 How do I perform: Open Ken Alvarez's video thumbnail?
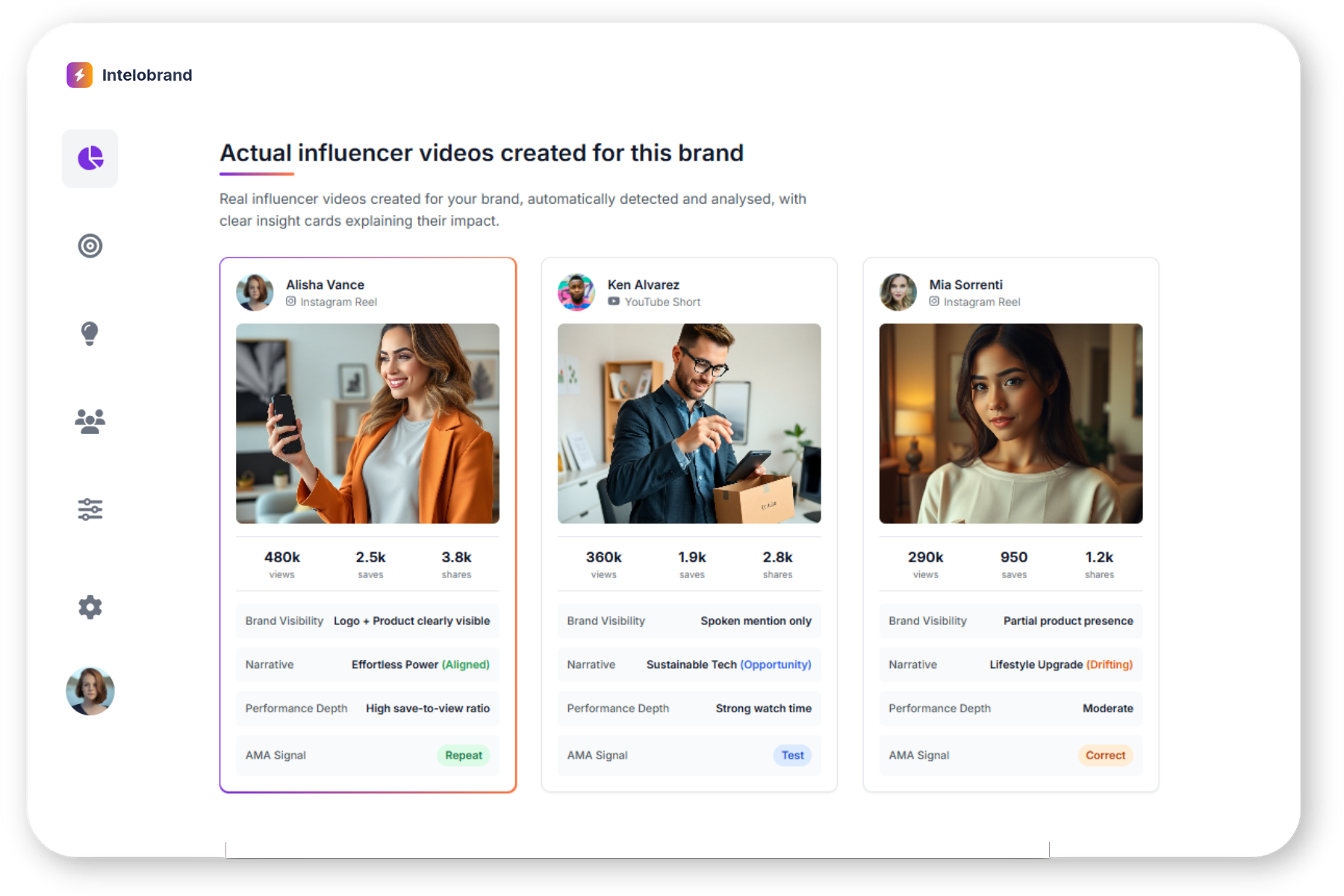(688, 423)
